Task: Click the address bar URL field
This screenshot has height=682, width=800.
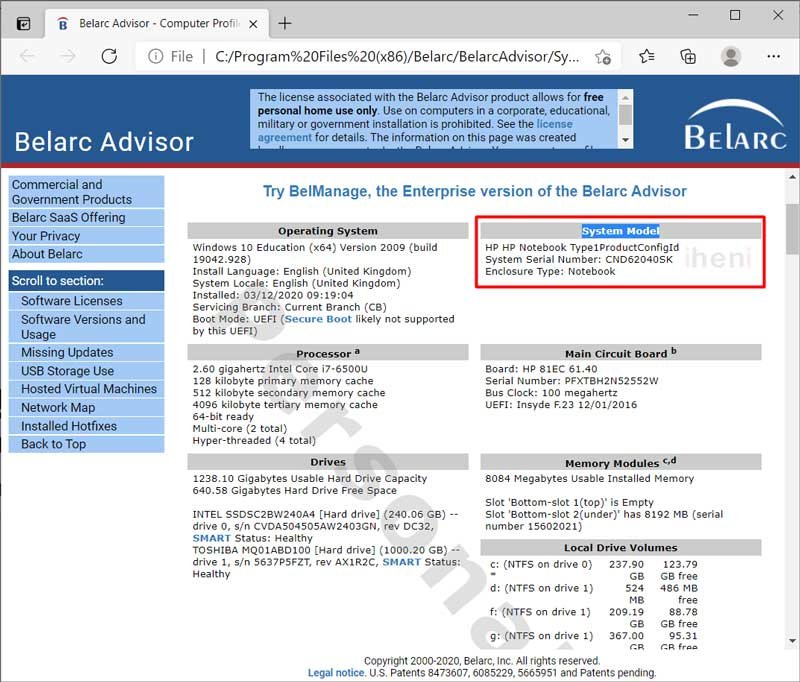Action: [397, 56]
